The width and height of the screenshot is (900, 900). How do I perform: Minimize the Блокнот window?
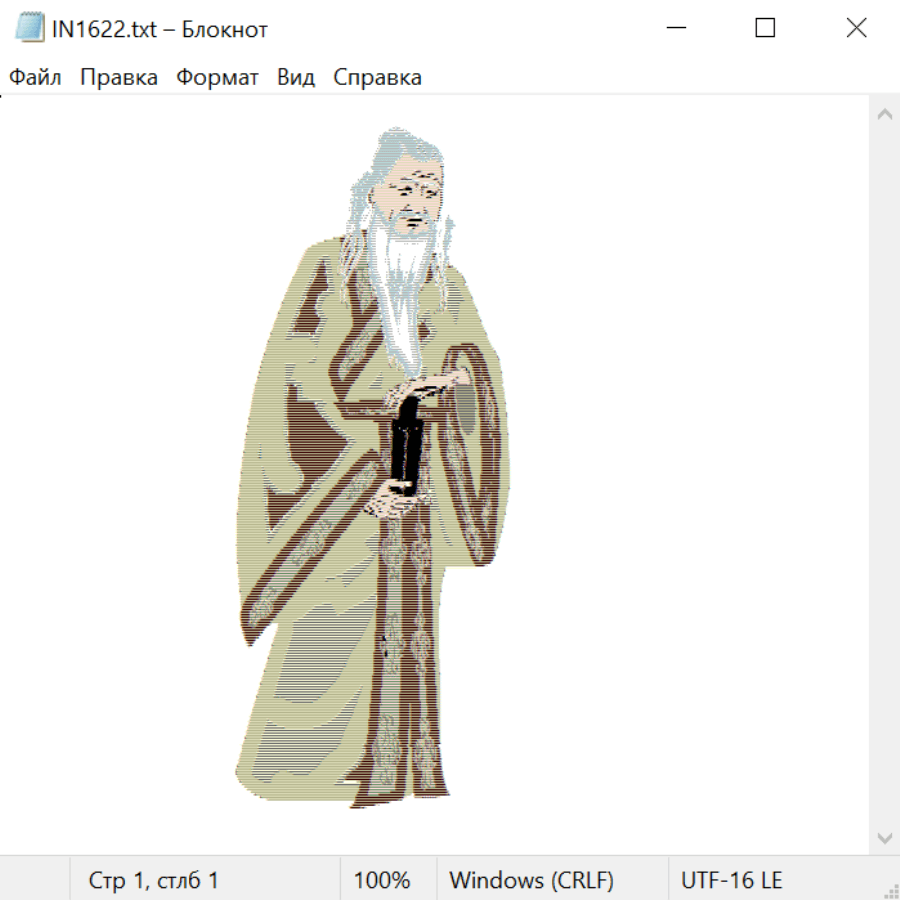point(676,29)
